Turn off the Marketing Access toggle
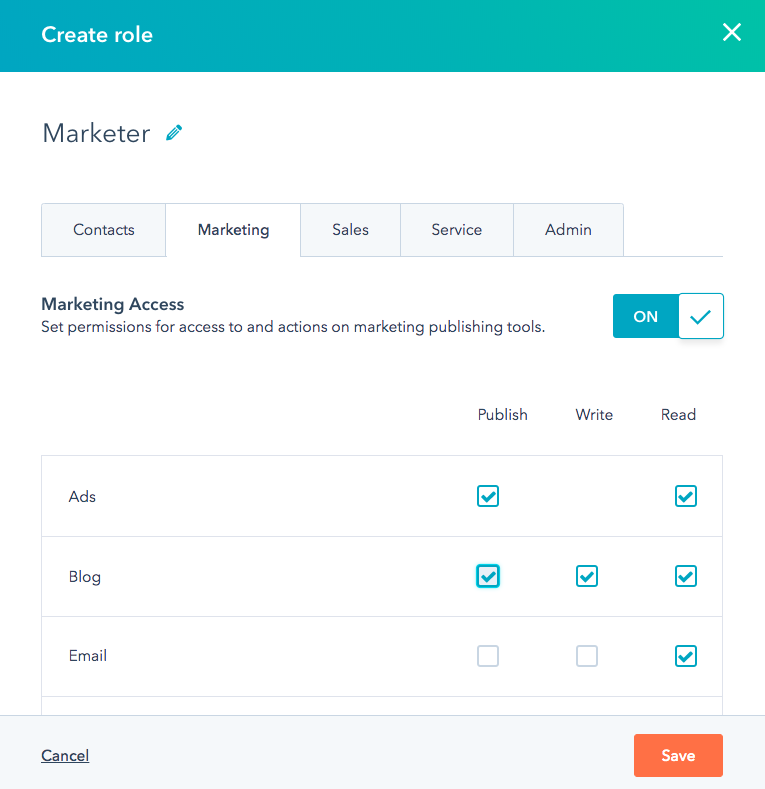This screenshot has width=765, height=789. coord(668,316)
